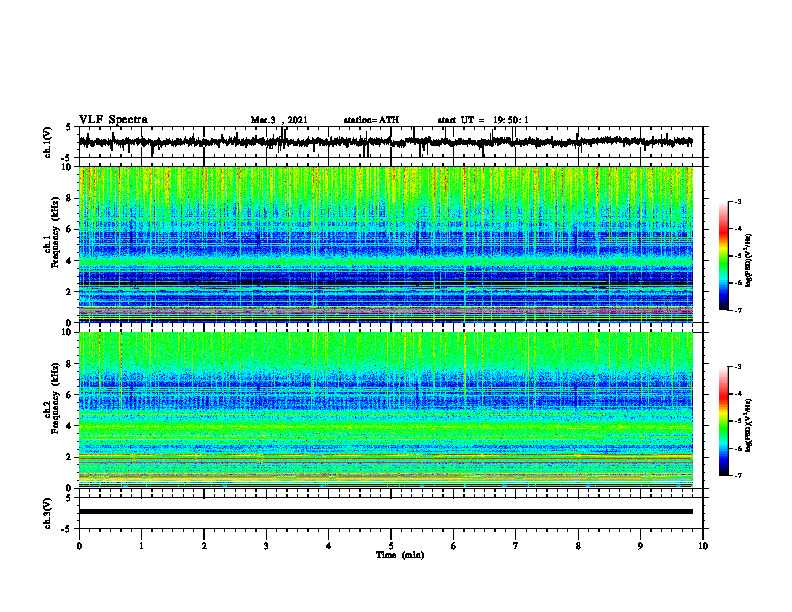Click the ch.1 voltage waveform trace

(x=385, y=142)
